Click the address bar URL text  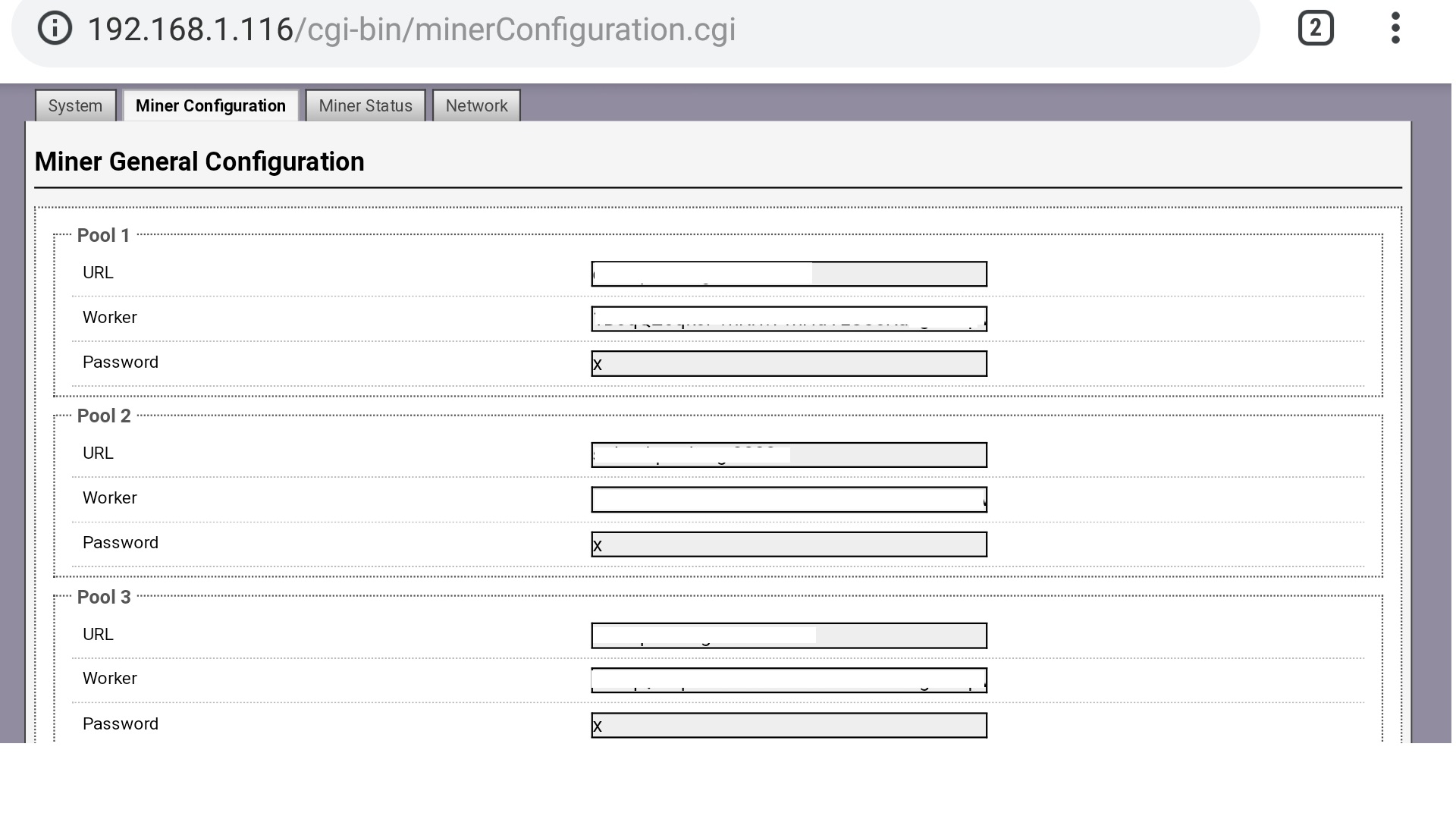(412, 30)
